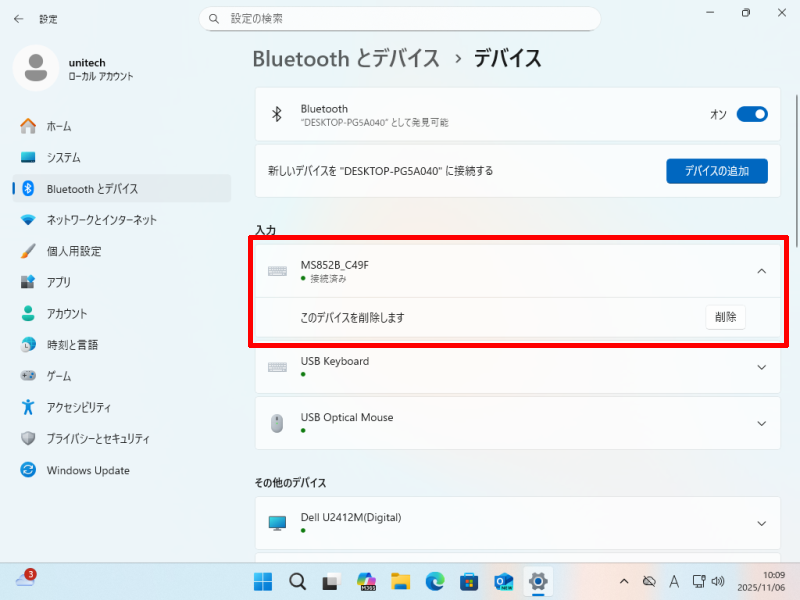Click the デバイスの追加 button
800x600 pixels.
point(716,171)
